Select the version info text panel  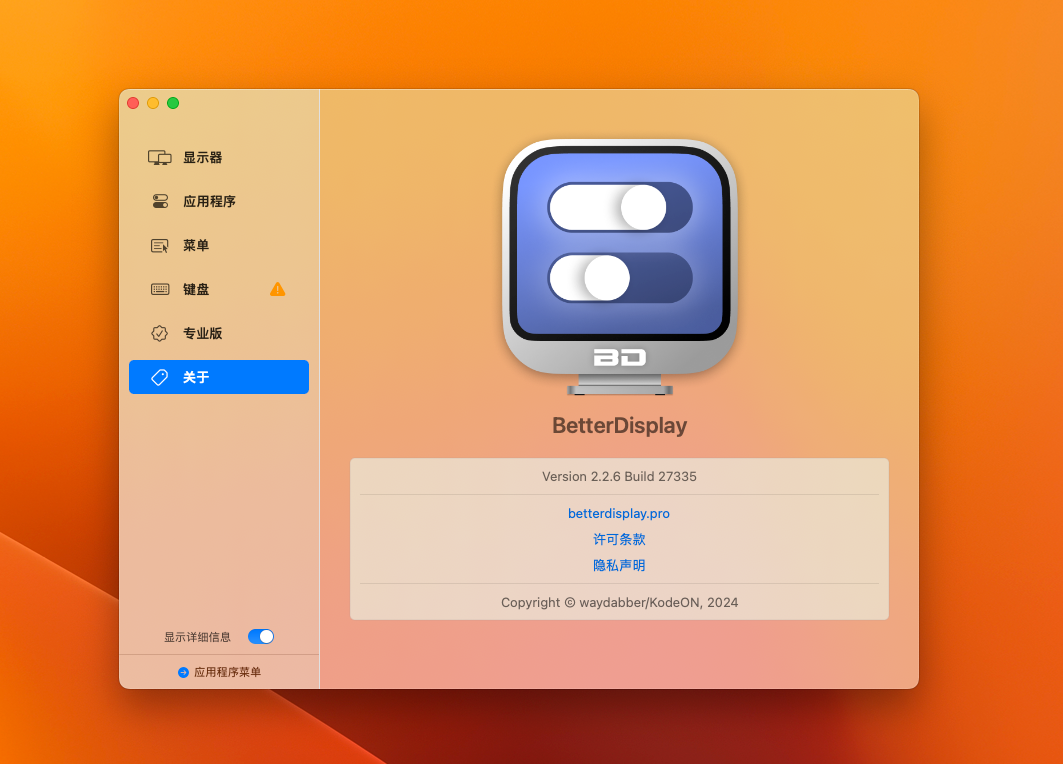[x=619, y=477]
